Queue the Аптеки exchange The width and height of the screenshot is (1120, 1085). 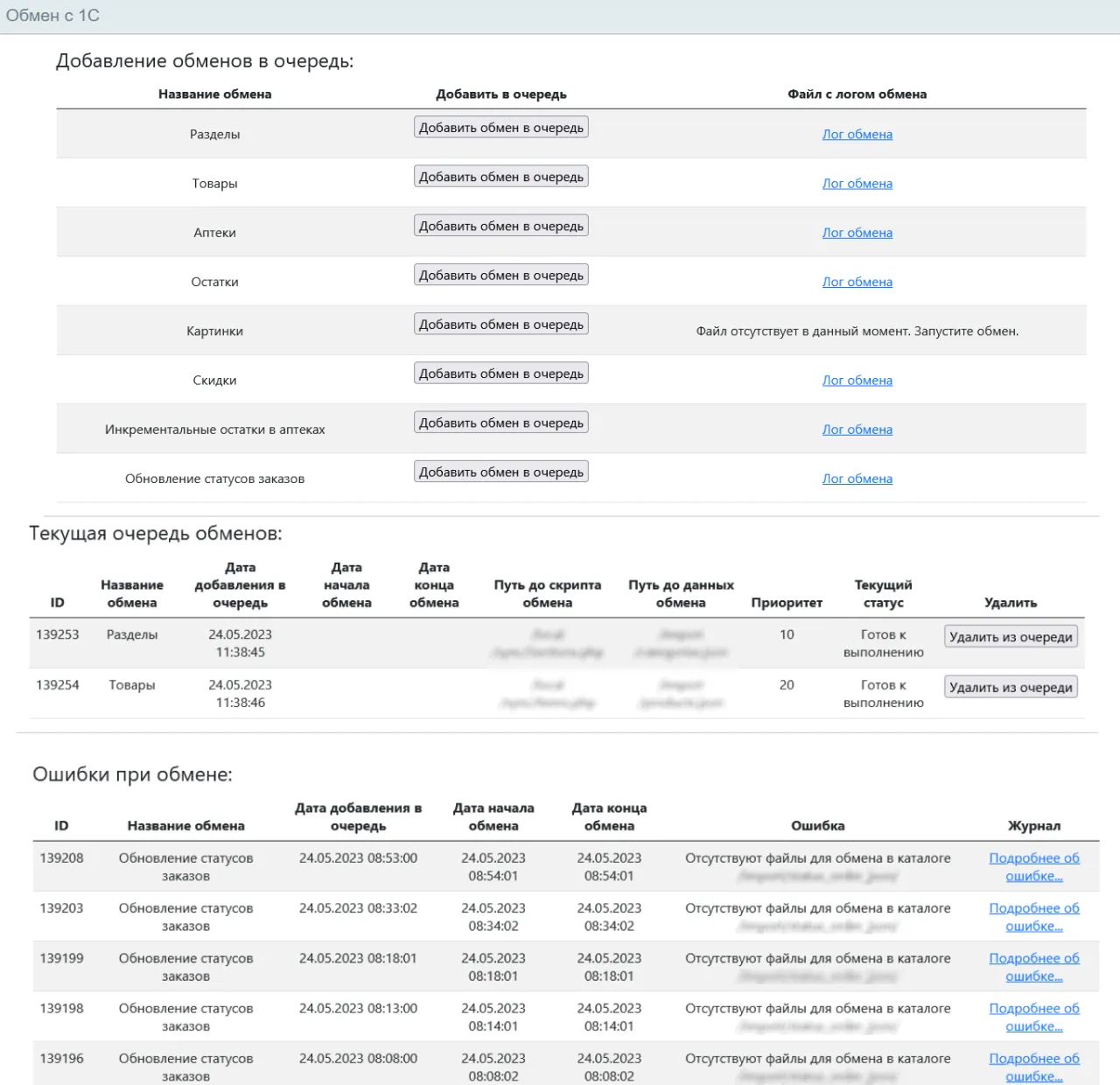tap(500, 226)
